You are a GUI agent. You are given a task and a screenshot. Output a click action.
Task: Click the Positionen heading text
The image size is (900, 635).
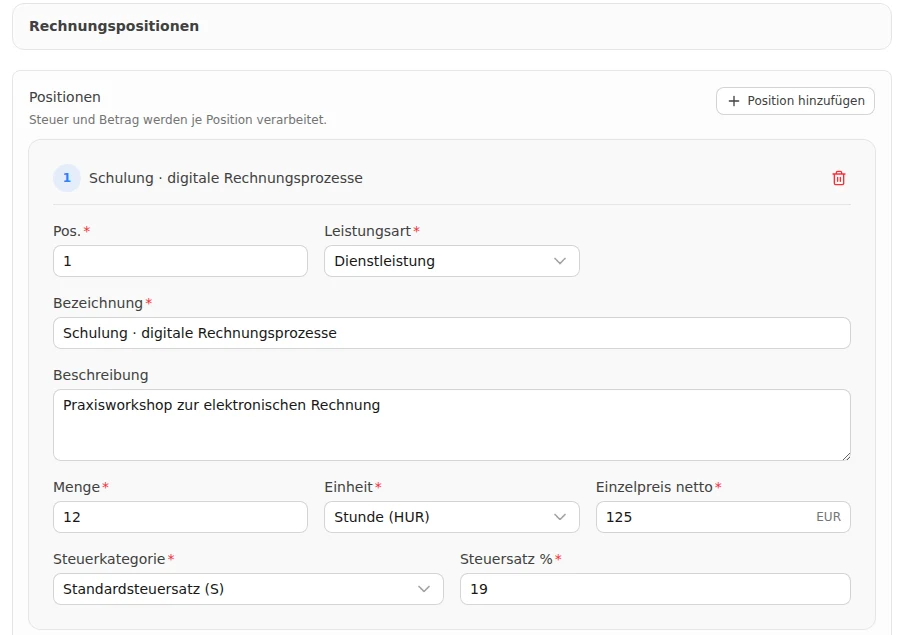click(x=65, y=97)
